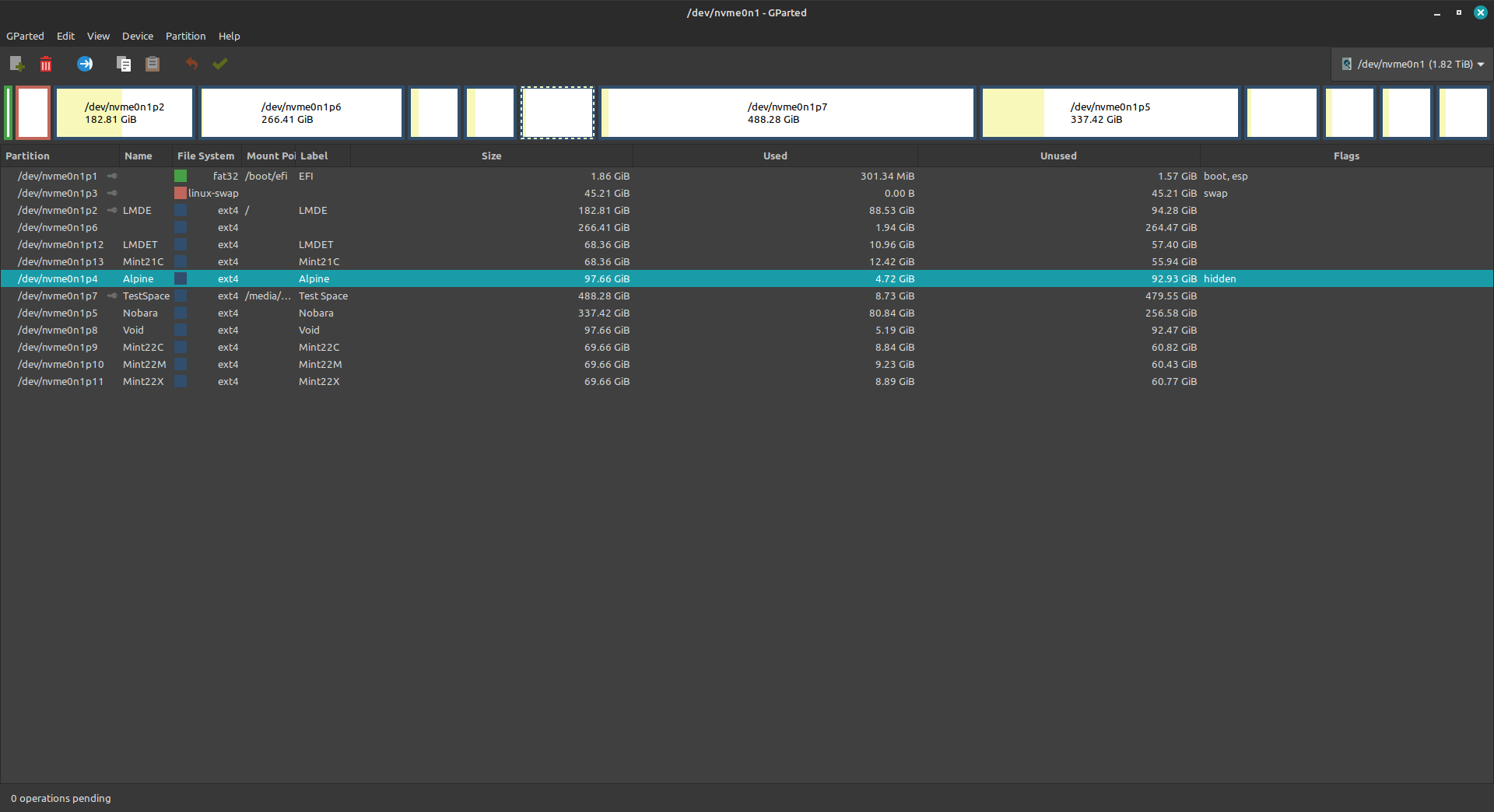Open the View menu
Image resolution: width=1494 pixels, height=812 pixels.
pyautogui.click(x=98, y=36)
